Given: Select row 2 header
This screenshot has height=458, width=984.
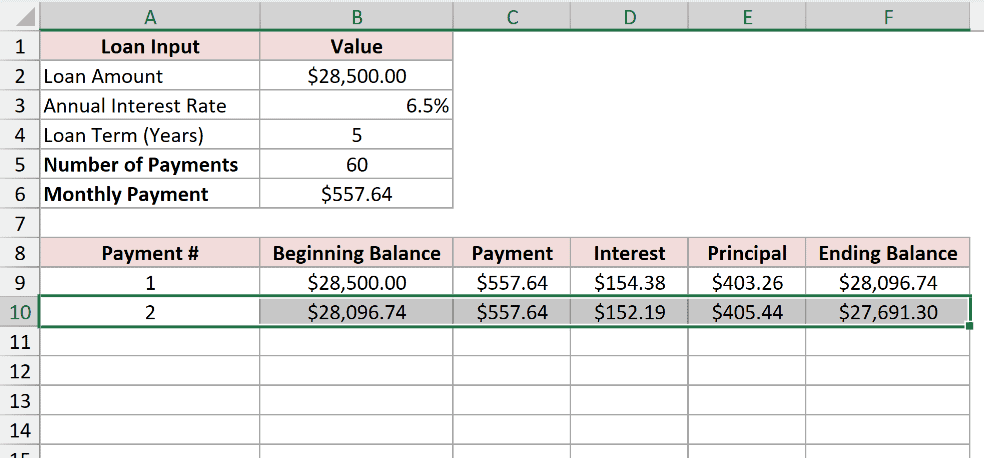Looking at the screenshot, I should pyautogui.click(x=20, y=76).
